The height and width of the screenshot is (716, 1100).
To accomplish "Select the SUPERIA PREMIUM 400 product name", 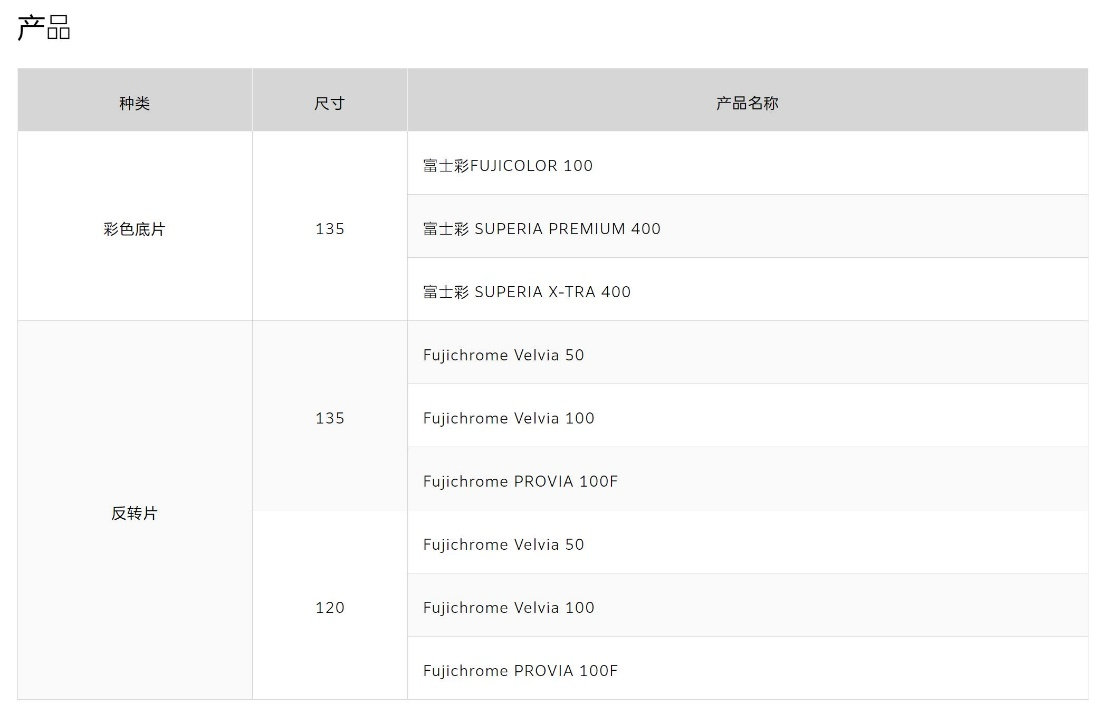I will (567, 229).
